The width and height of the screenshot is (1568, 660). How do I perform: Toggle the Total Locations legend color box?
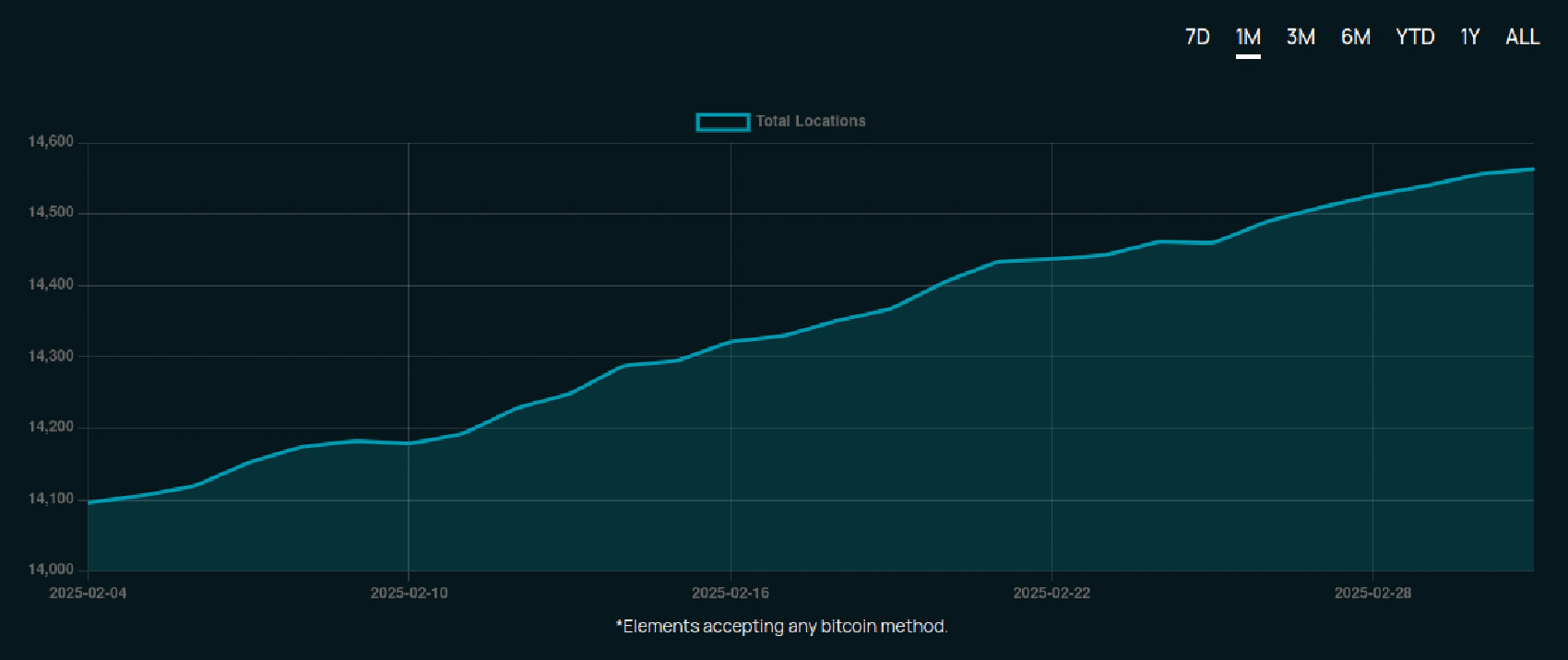pos(722,122)
